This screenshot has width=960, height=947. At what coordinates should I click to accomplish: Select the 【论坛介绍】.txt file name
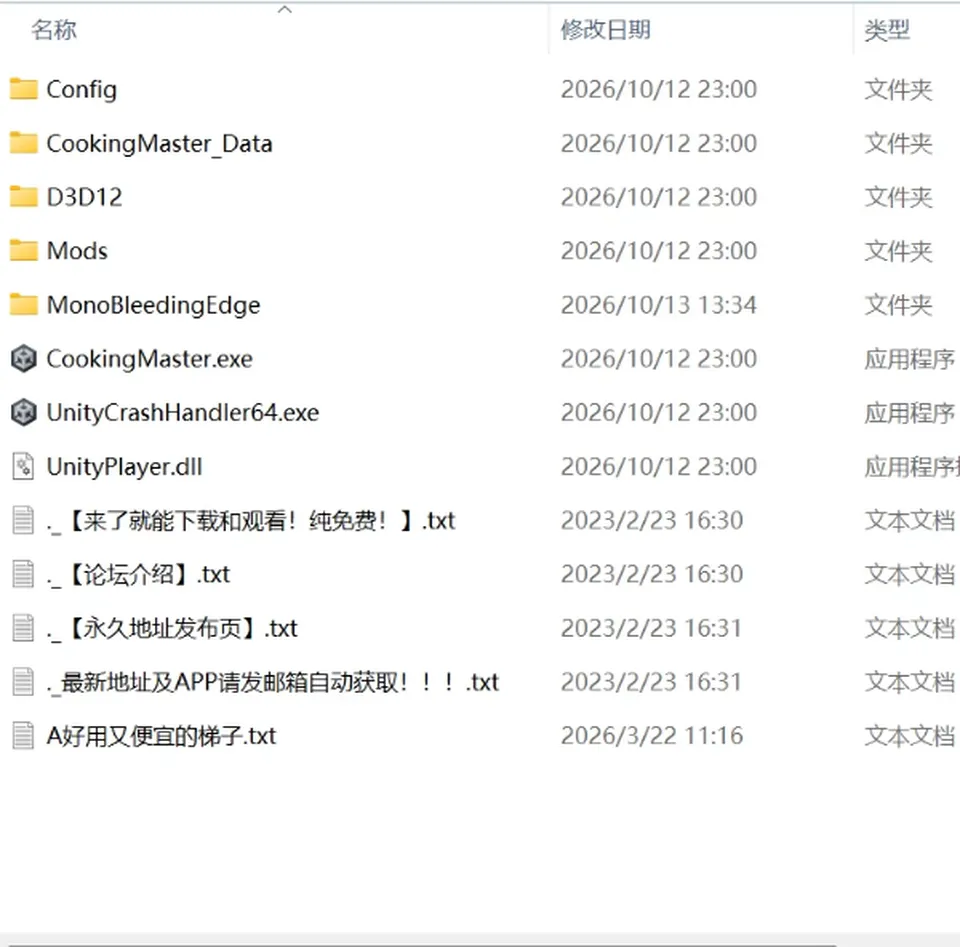138,574
